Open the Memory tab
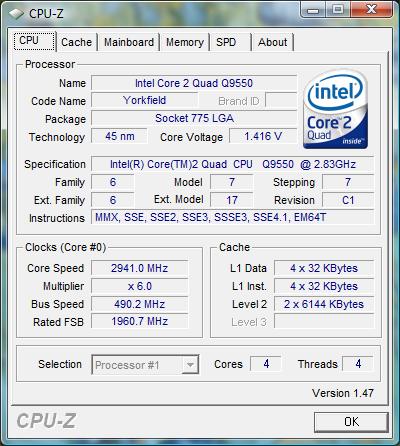Screen dimensions: 400x446 pyautogui.click(x=185, y=42)
